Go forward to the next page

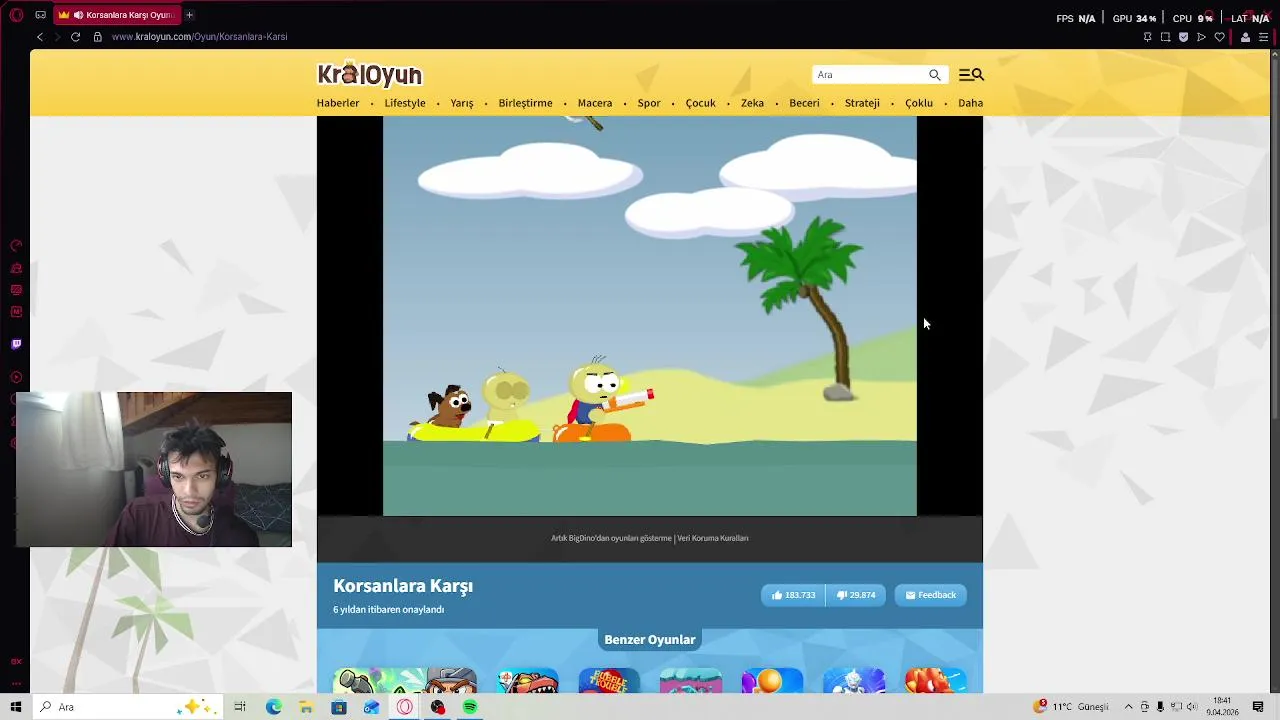pyautogui.click(x=57, y=37)
